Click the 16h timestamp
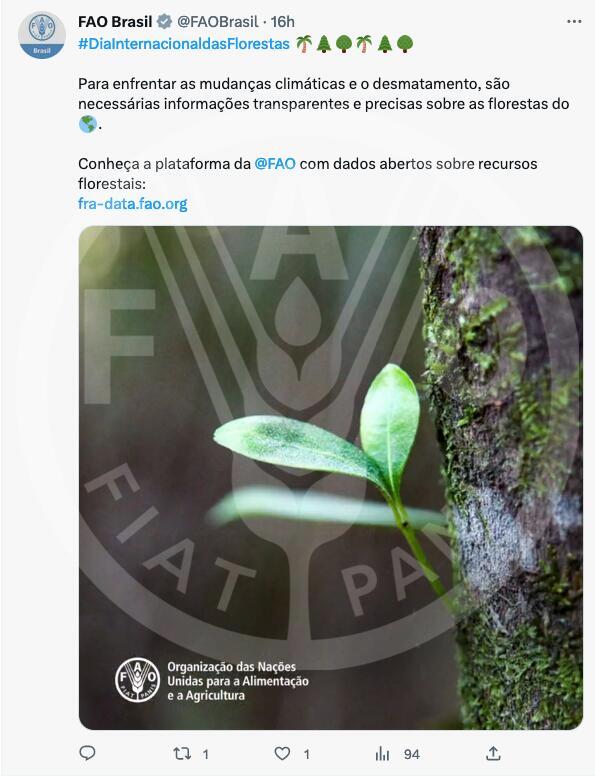 tap(283, 22)
